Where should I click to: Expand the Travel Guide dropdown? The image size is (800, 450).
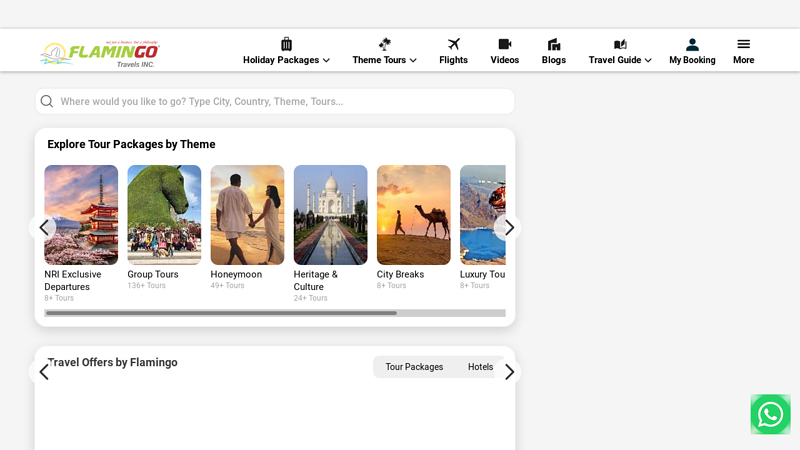[620, 60]
